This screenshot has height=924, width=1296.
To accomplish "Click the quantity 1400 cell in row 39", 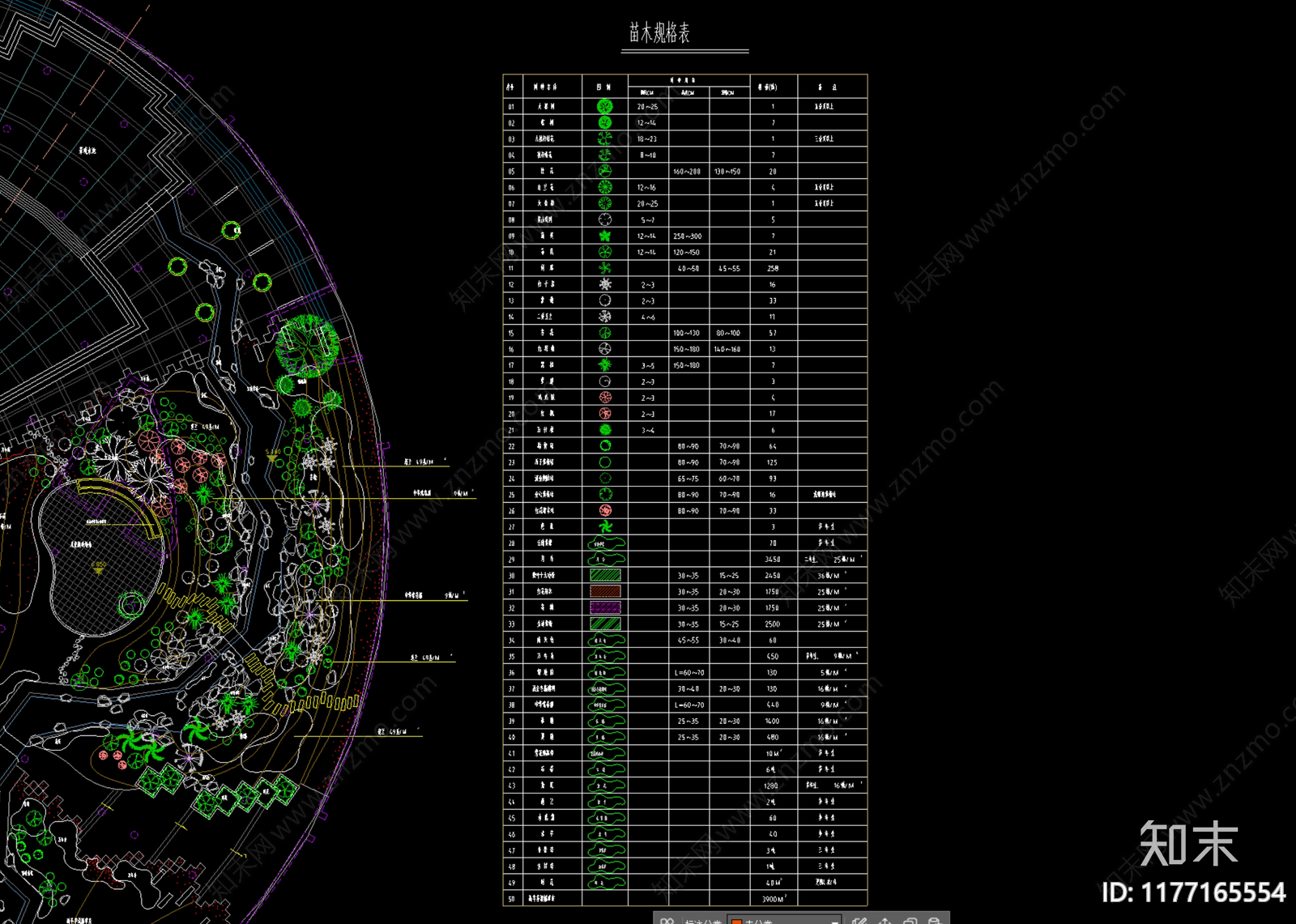I will point(773,721).
